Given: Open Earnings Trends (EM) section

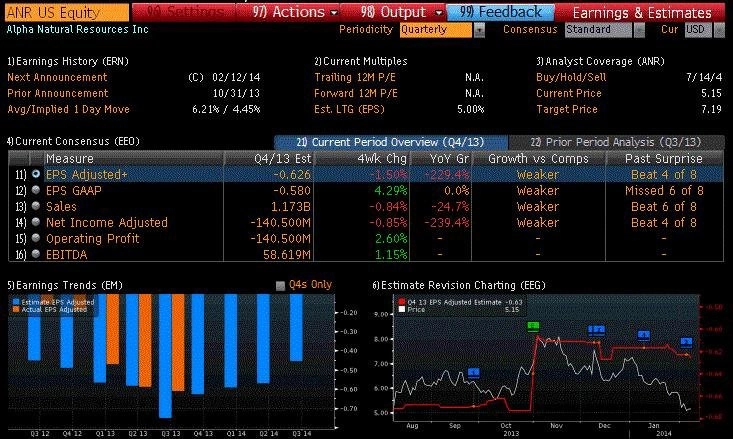Looking at the screenshot, I should (x=65, y=285).
